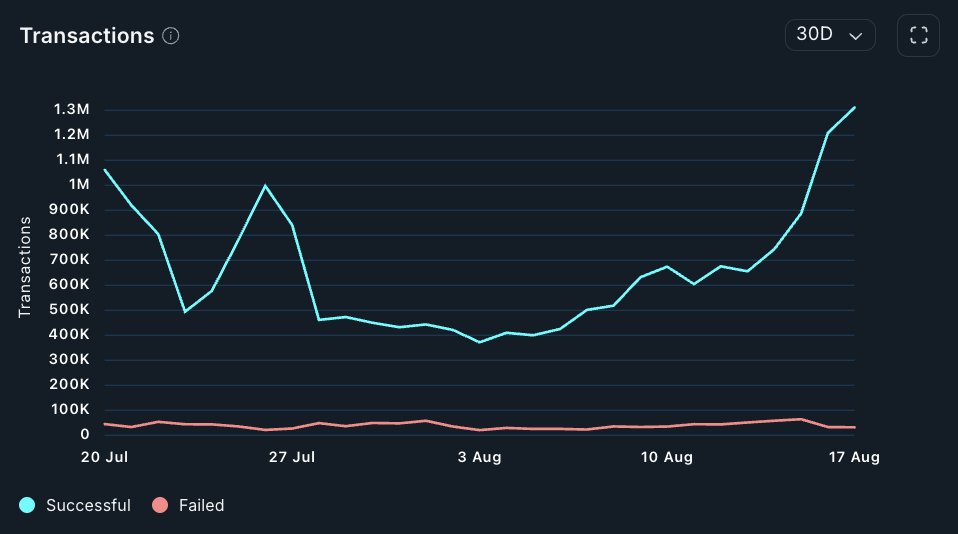958x534 pixels.
Task: Click the 1.3M y-axis tick label
Action: tap(72, 109)
